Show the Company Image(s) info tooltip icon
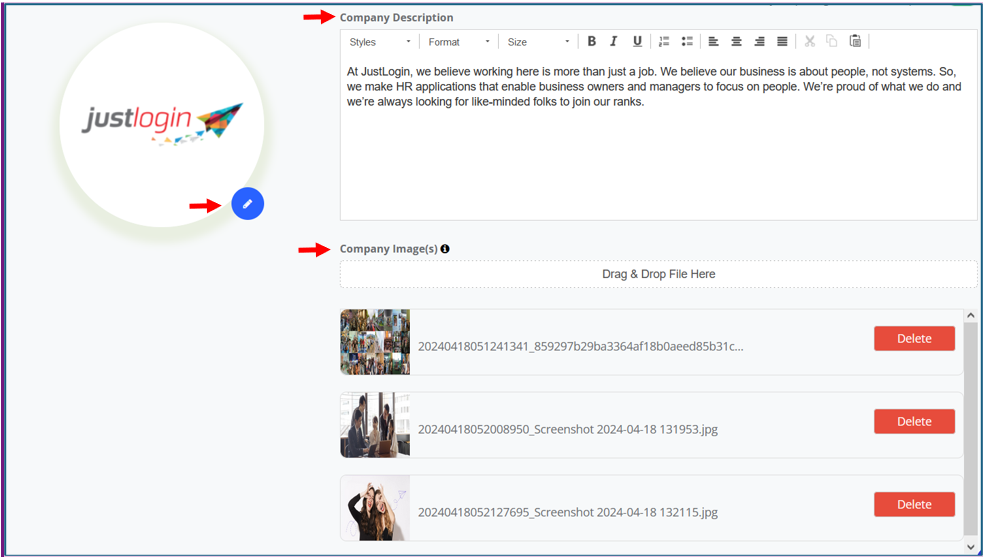The image size is (983, 557). [x=445, y=249]
